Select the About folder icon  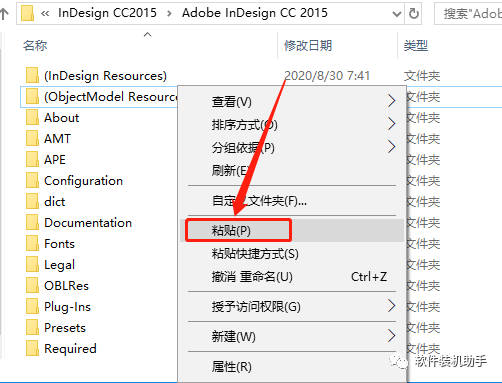point(32,118)
